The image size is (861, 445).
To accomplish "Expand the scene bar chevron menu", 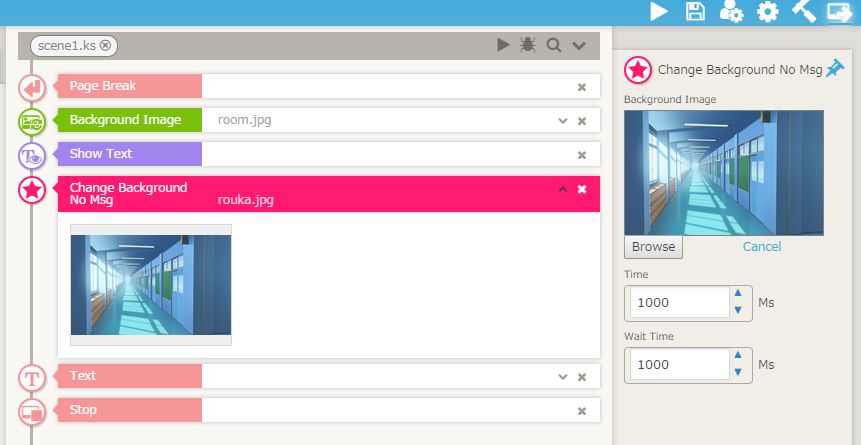I will coord(579,46).
